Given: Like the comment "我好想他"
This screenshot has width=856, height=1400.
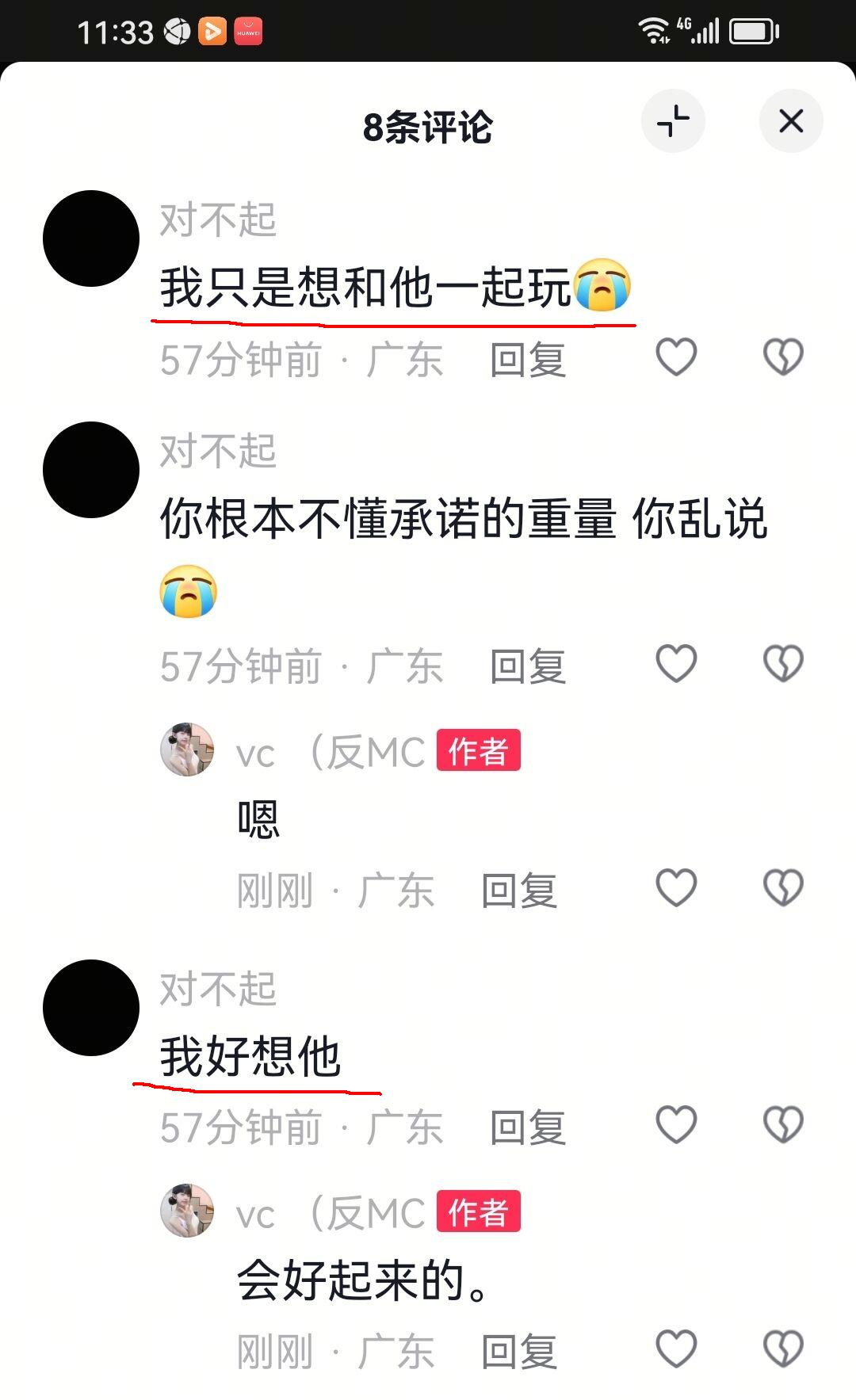Looking at the screenshot, I should (676, 1124).
